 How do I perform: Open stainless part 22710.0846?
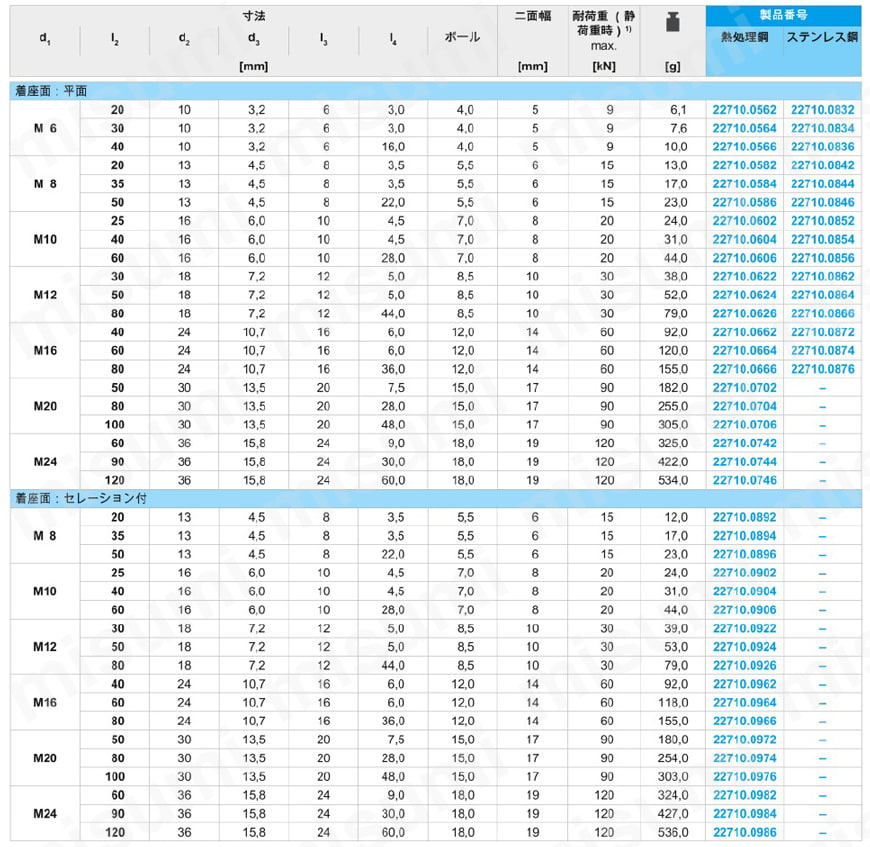click(x=823, y=202)
